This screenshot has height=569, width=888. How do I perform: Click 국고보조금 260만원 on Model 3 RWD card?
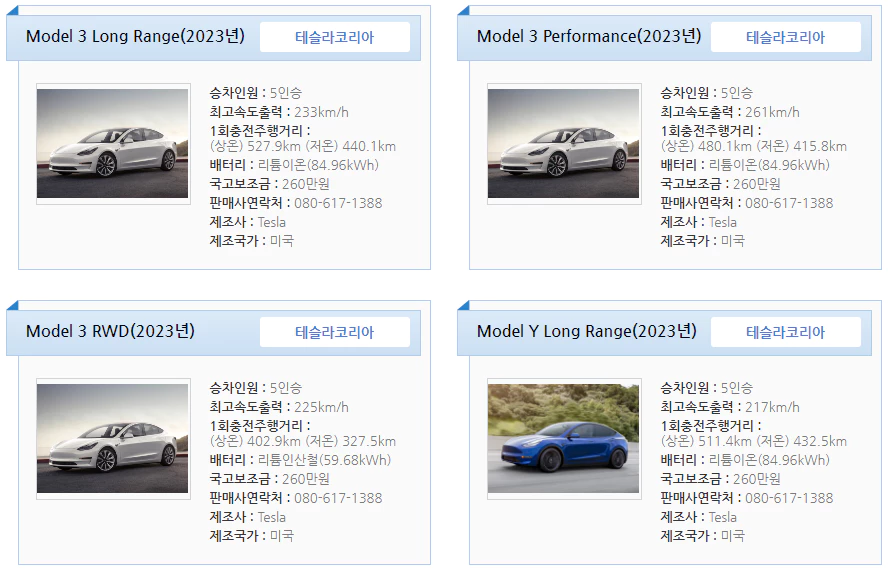click(270, 479)
